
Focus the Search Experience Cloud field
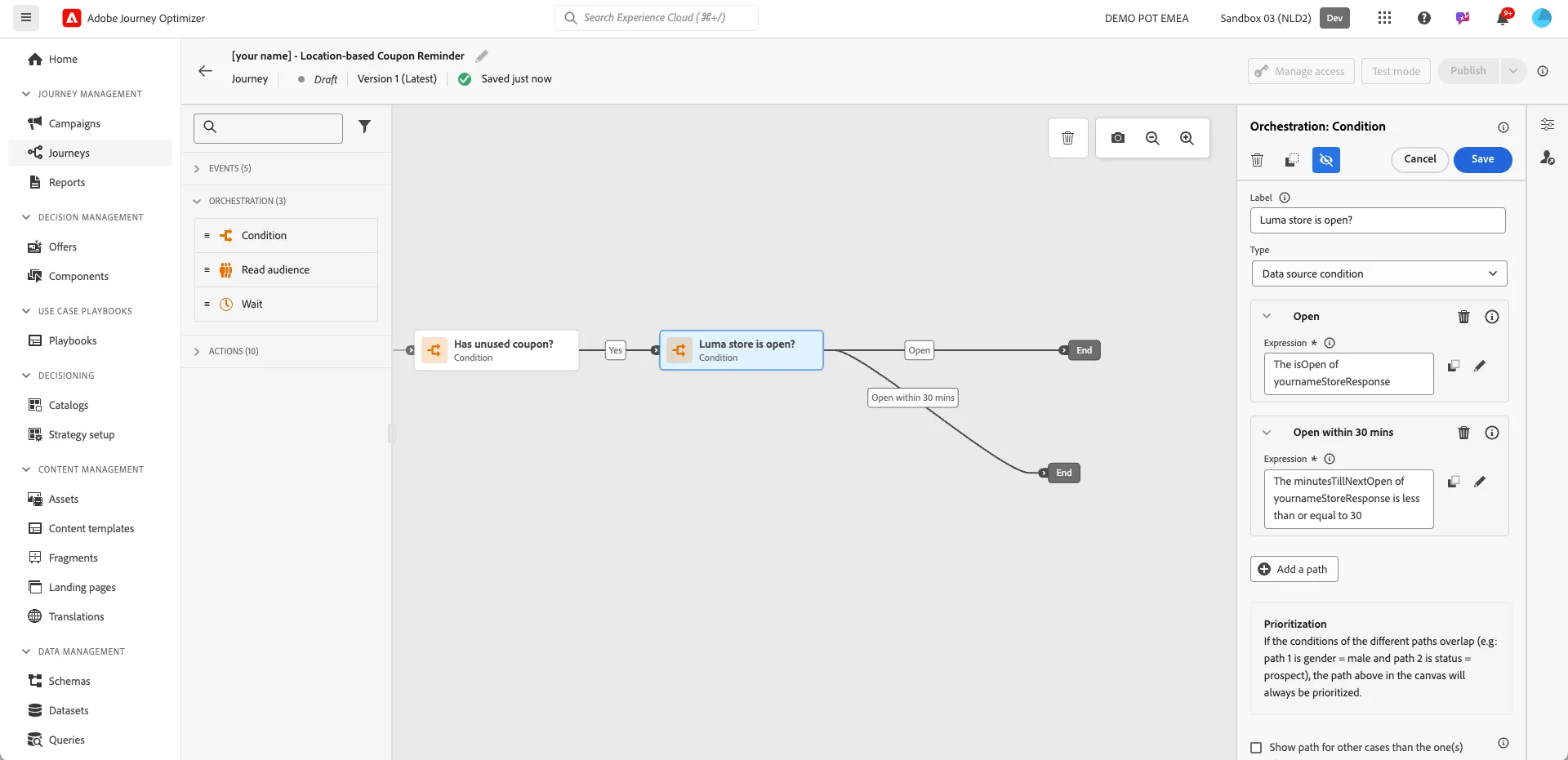pyautogui.click(x=657, y=18)
